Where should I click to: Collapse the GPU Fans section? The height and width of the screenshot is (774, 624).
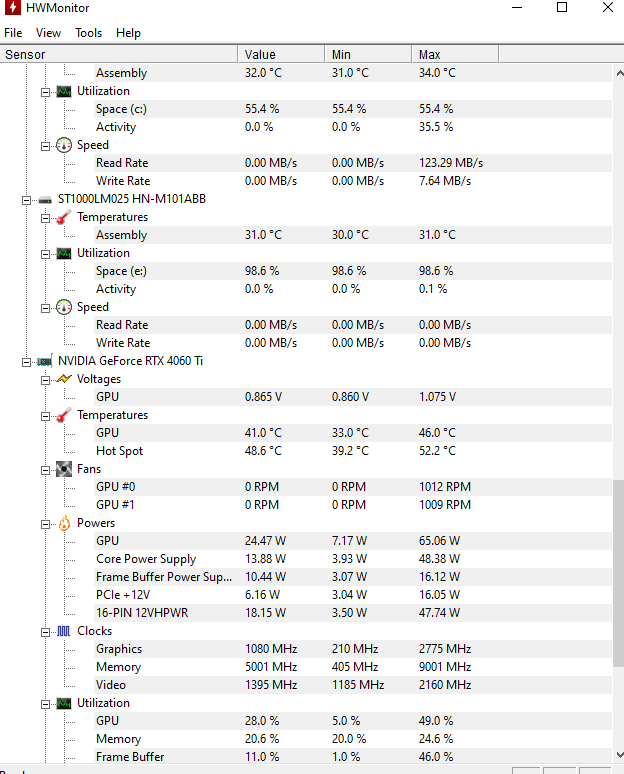click(45, 470)
